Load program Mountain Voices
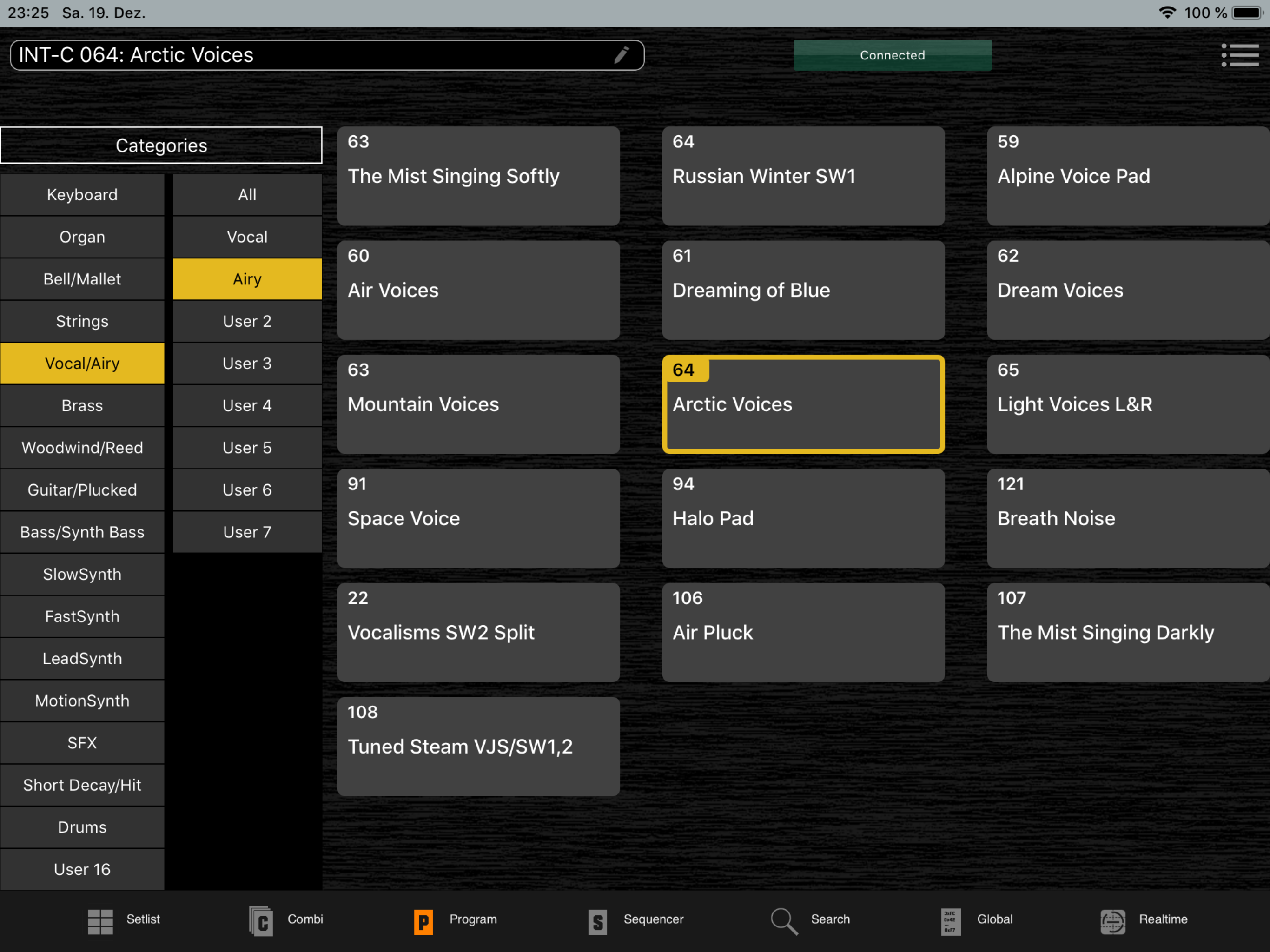This screenshot has width=1270, height=952. pos(479,404)
